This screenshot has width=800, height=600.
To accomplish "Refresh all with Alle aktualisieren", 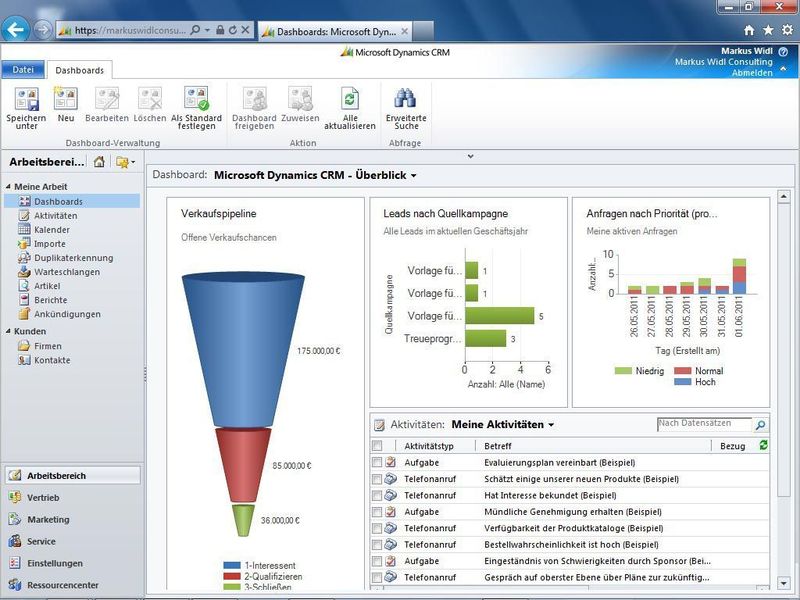I will [x=349, y=98].
